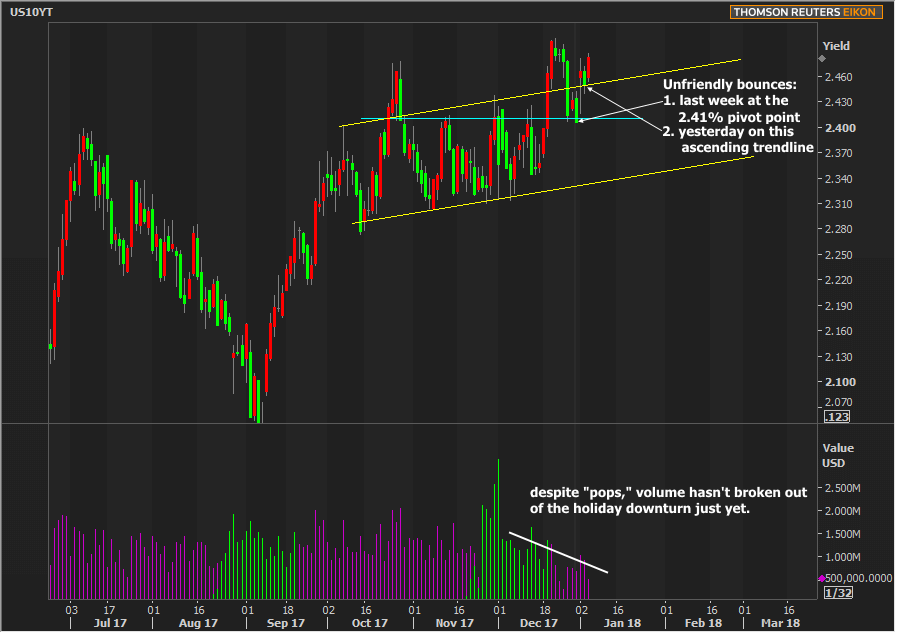Screen dimensions: 897x634
Task: Click the Jul 17 month label
Action: 110,623
